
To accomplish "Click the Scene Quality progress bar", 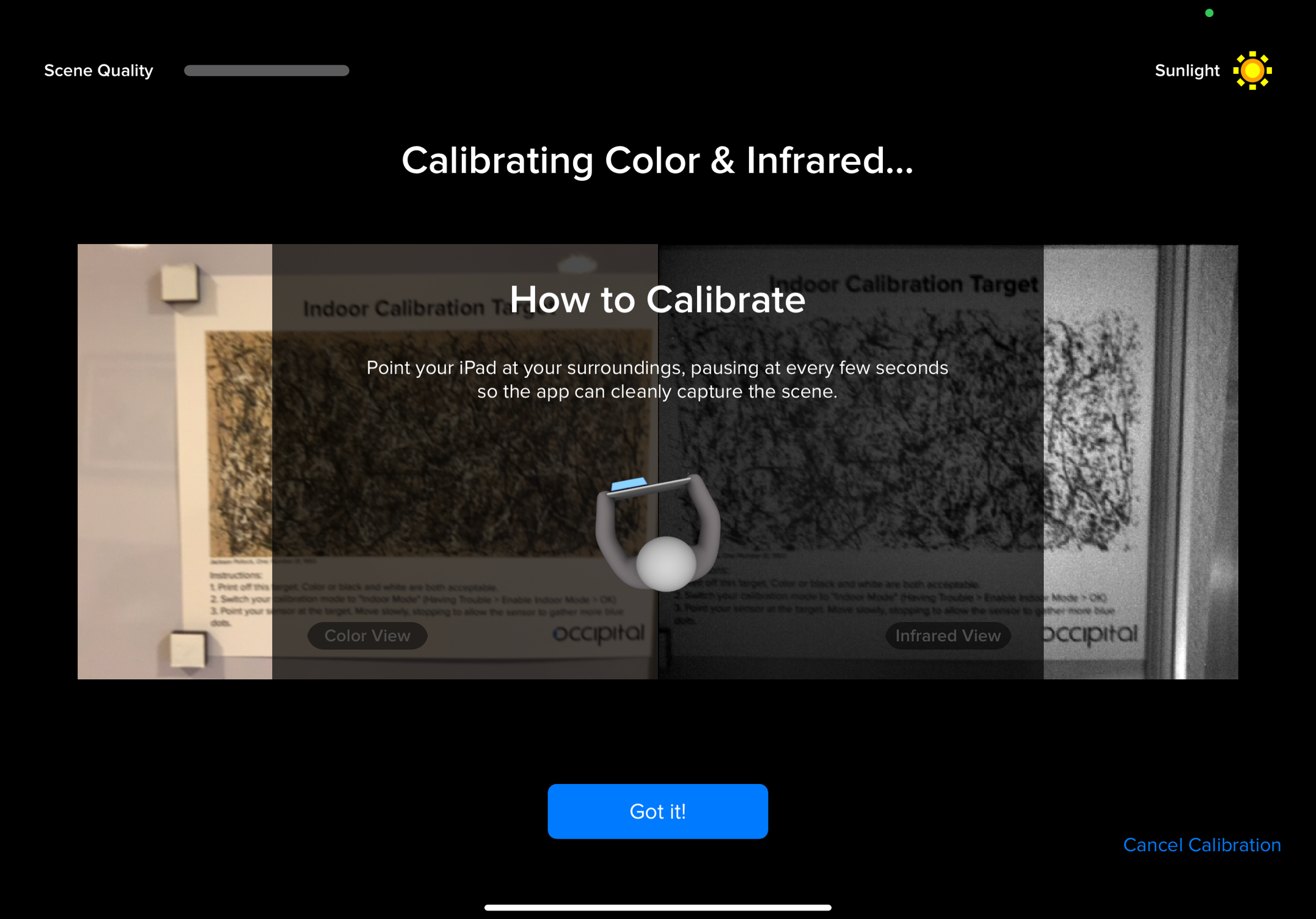I will [x=266, y=71].
